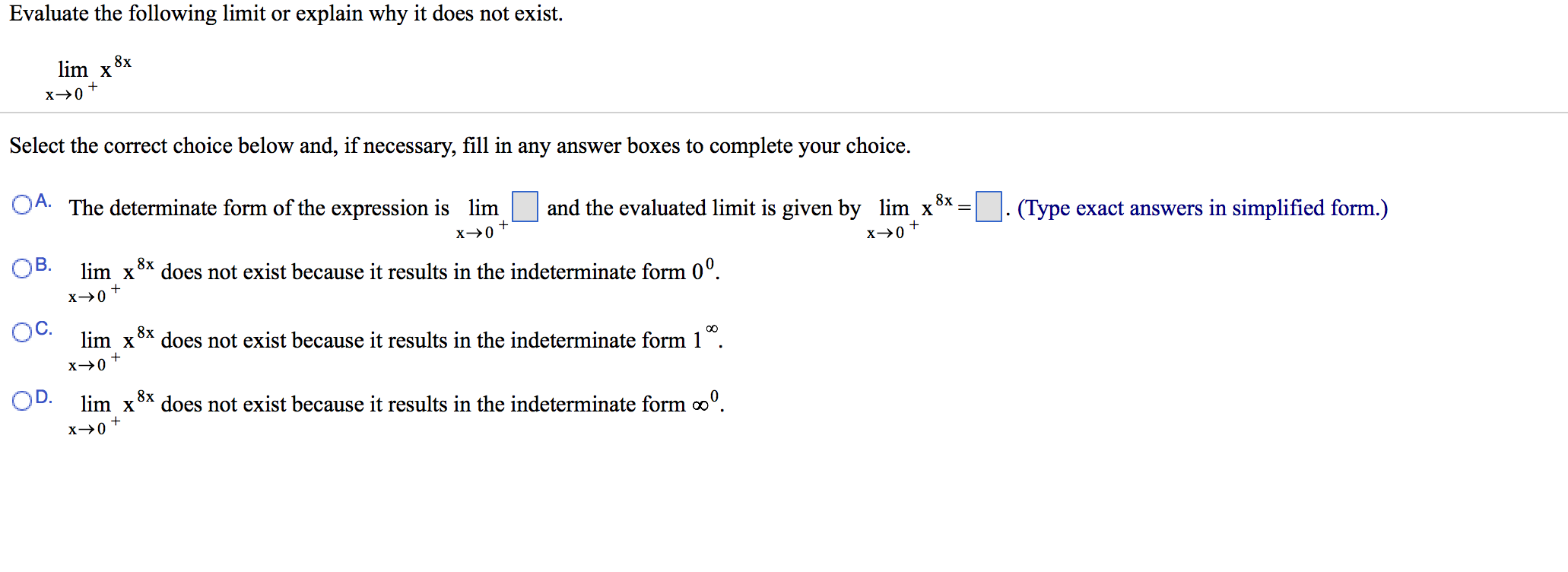
Task: Select radio button for choice A
Action: tap(22, 203)
